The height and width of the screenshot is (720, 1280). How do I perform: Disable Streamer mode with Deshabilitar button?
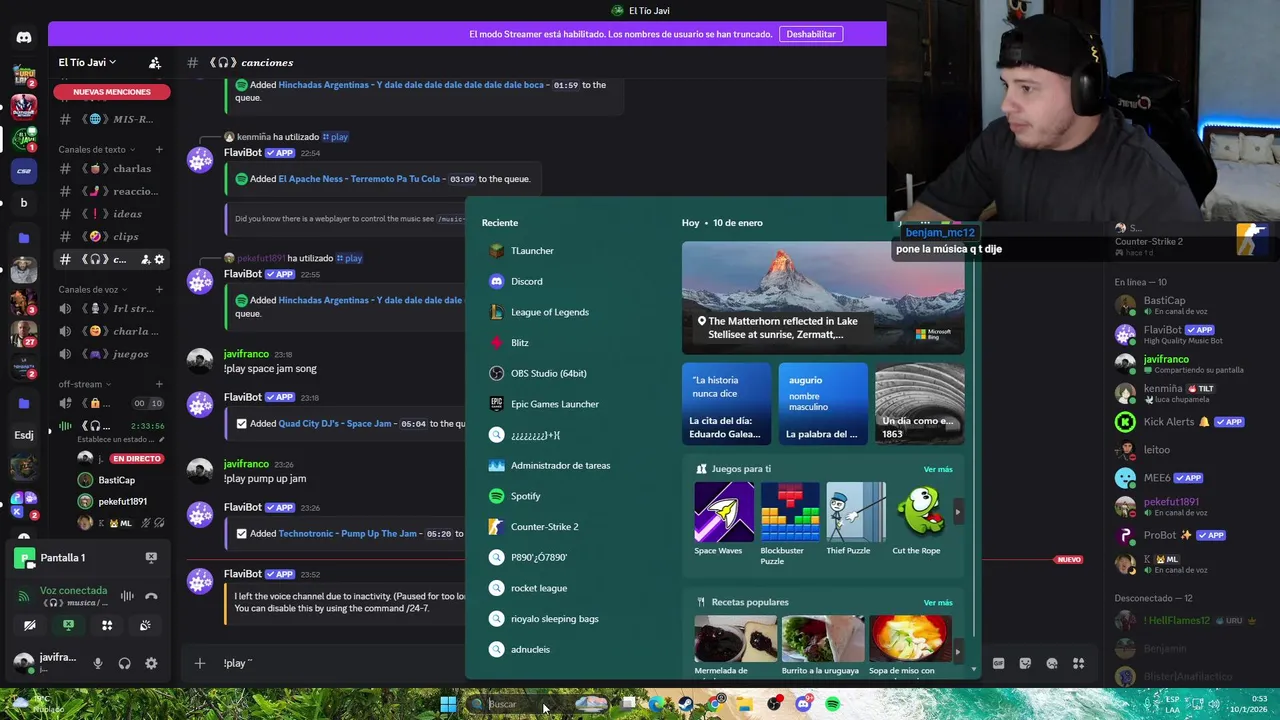tap(811, 34)
